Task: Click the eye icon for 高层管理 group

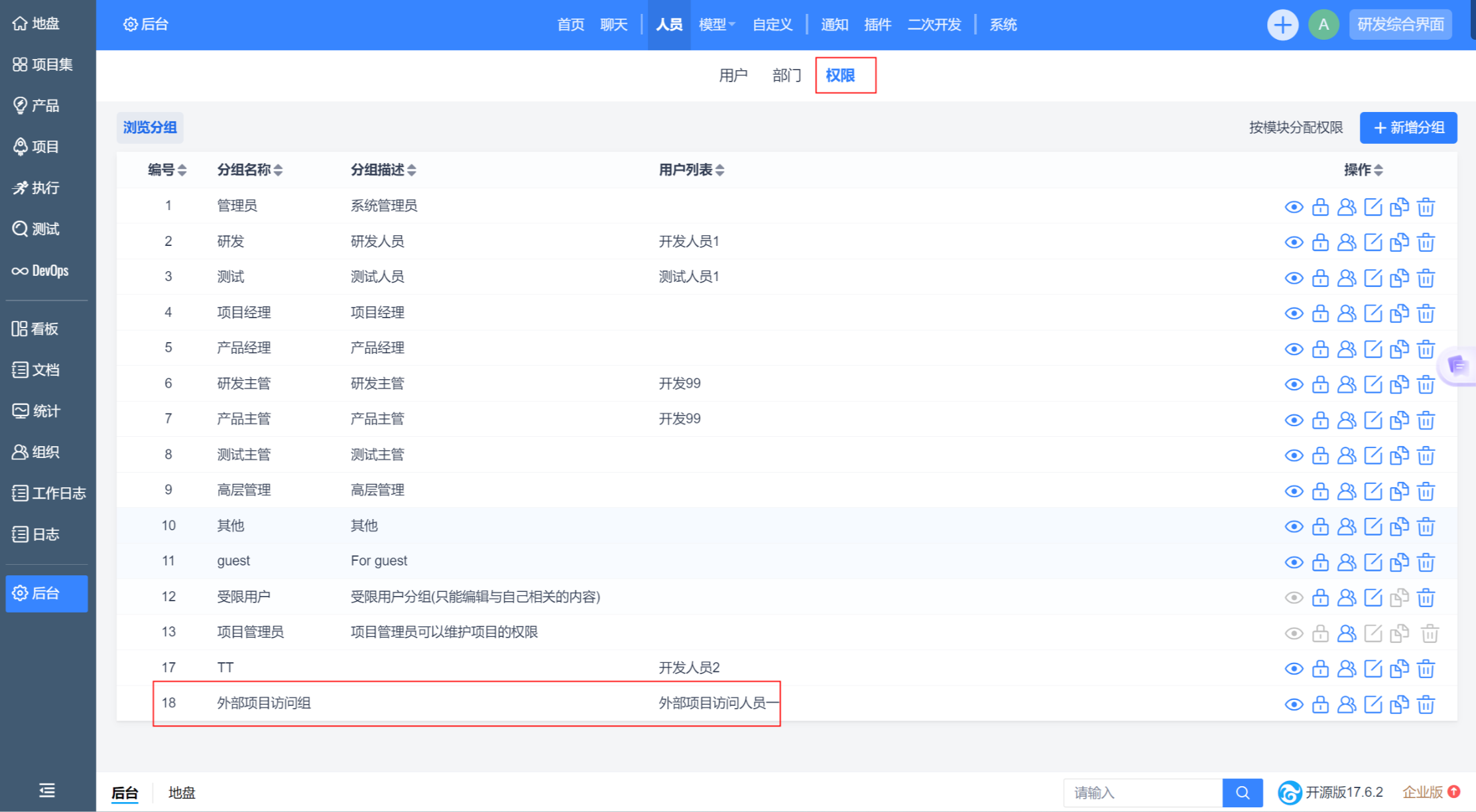Action: (1294, 491)
